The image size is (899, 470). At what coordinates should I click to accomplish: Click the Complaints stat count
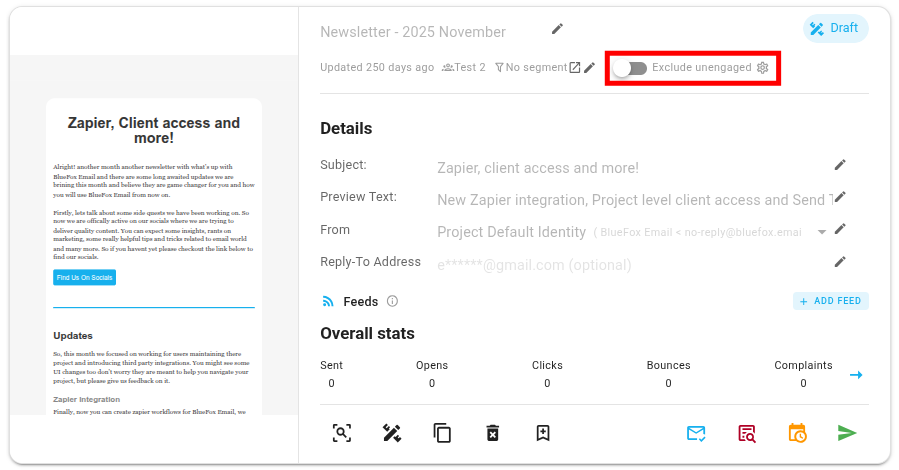803,383
